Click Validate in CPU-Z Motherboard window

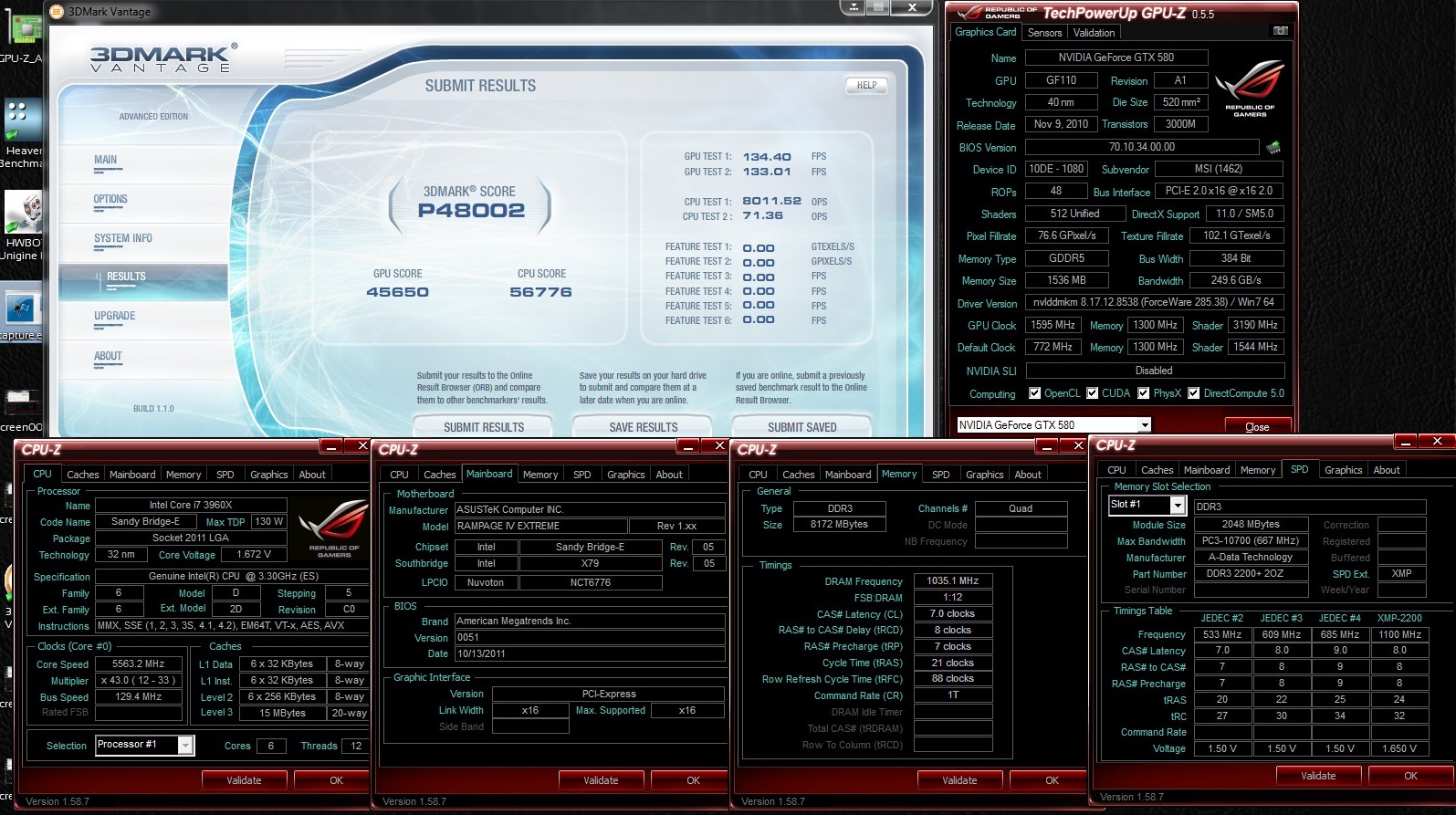(601, 780)
